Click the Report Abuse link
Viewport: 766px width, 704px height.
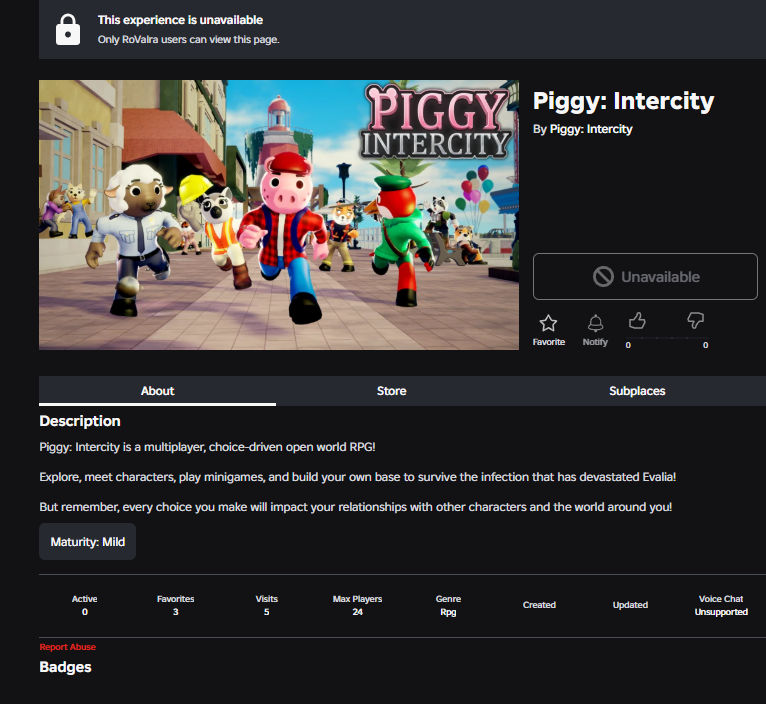coord(67,647)
